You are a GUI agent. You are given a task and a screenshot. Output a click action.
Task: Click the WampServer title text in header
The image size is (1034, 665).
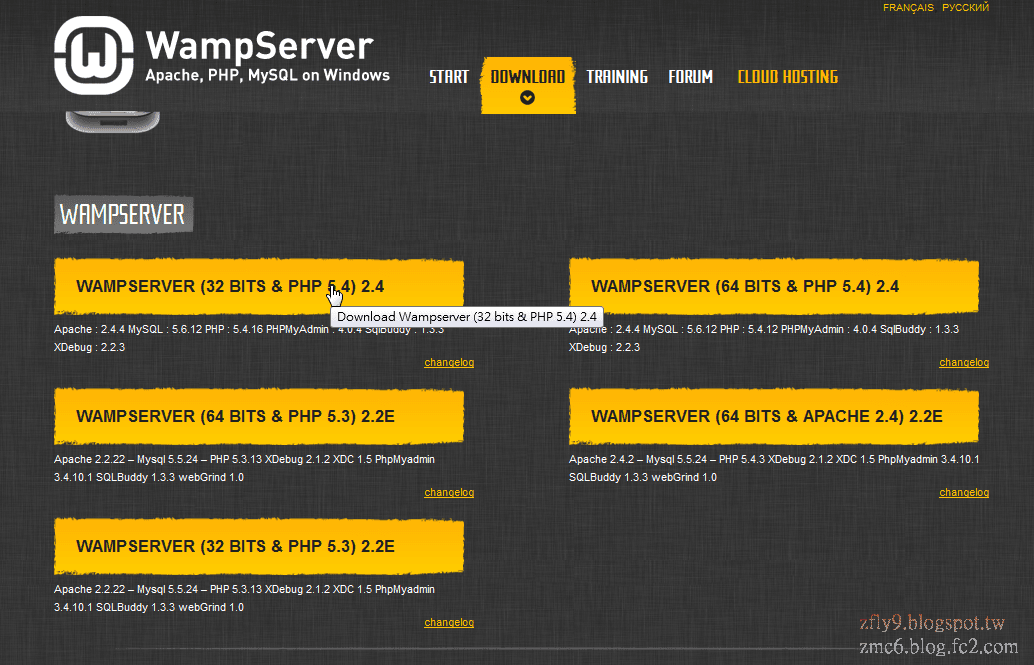click(x=259, y=46)
